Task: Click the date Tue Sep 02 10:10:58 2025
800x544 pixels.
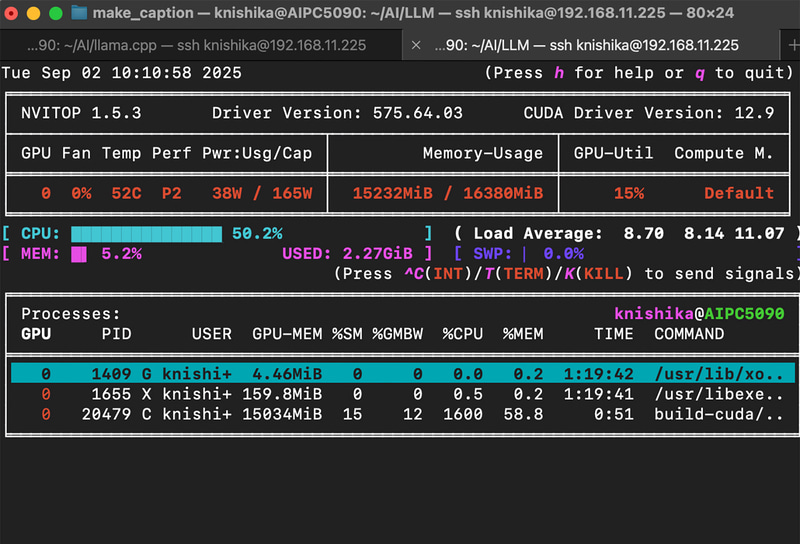Action: pos(121,73)
